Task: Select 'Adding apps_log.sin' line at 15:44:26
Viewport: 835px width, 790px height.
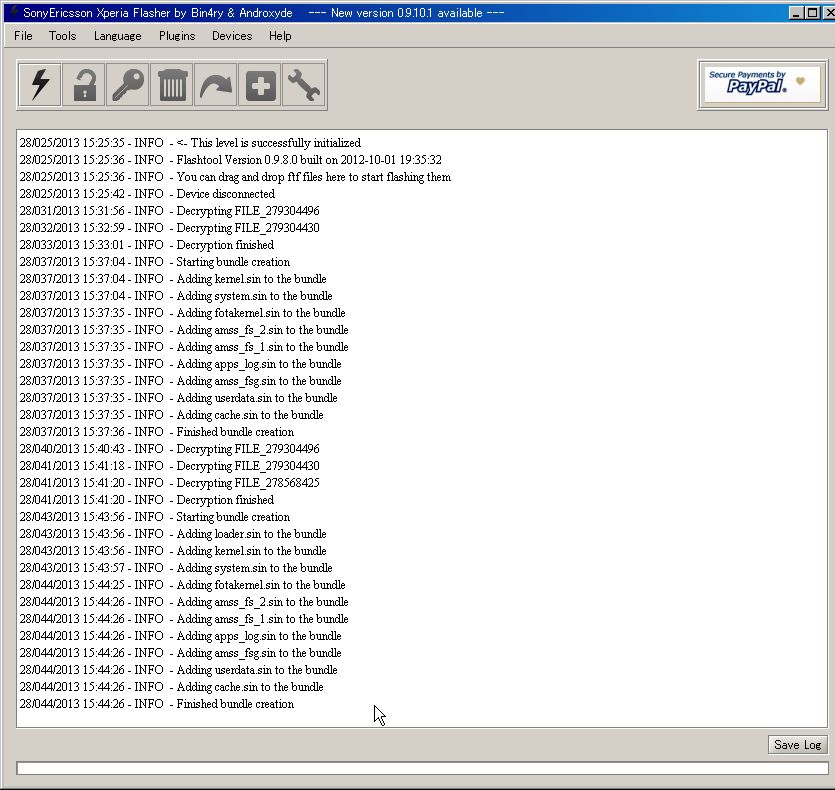Action: tap(181, 636)
